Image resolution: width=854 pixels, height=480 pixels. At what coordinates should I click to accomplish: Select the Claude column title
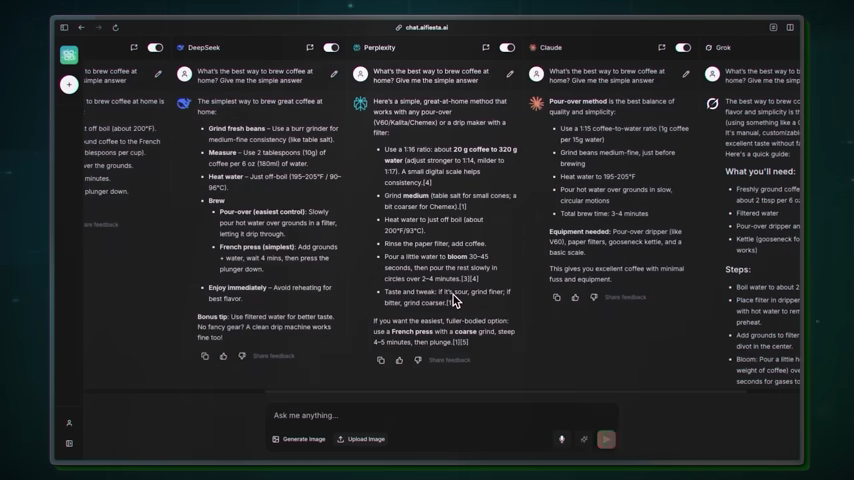(551, 47)
